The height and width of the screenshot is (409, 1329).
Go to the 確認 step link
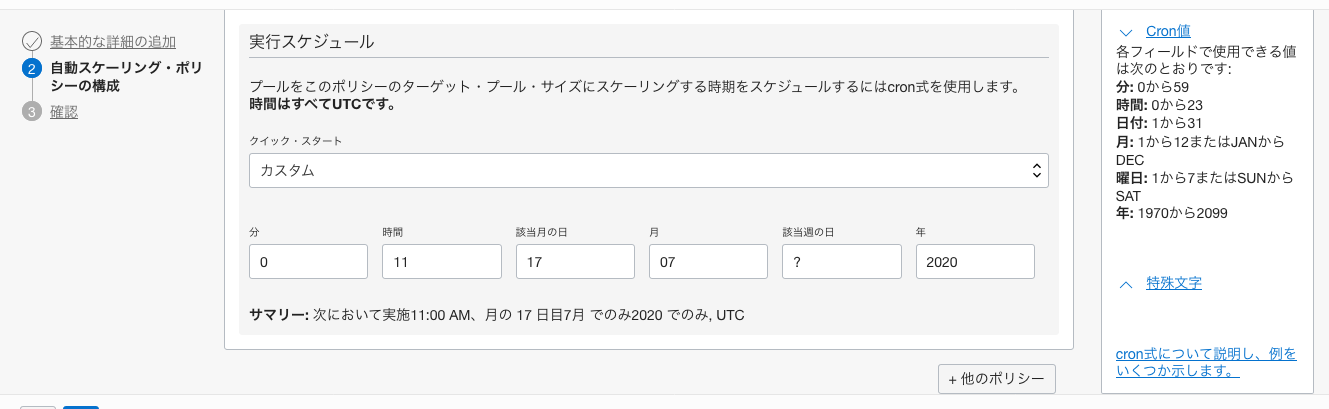(x=64, y=112)
